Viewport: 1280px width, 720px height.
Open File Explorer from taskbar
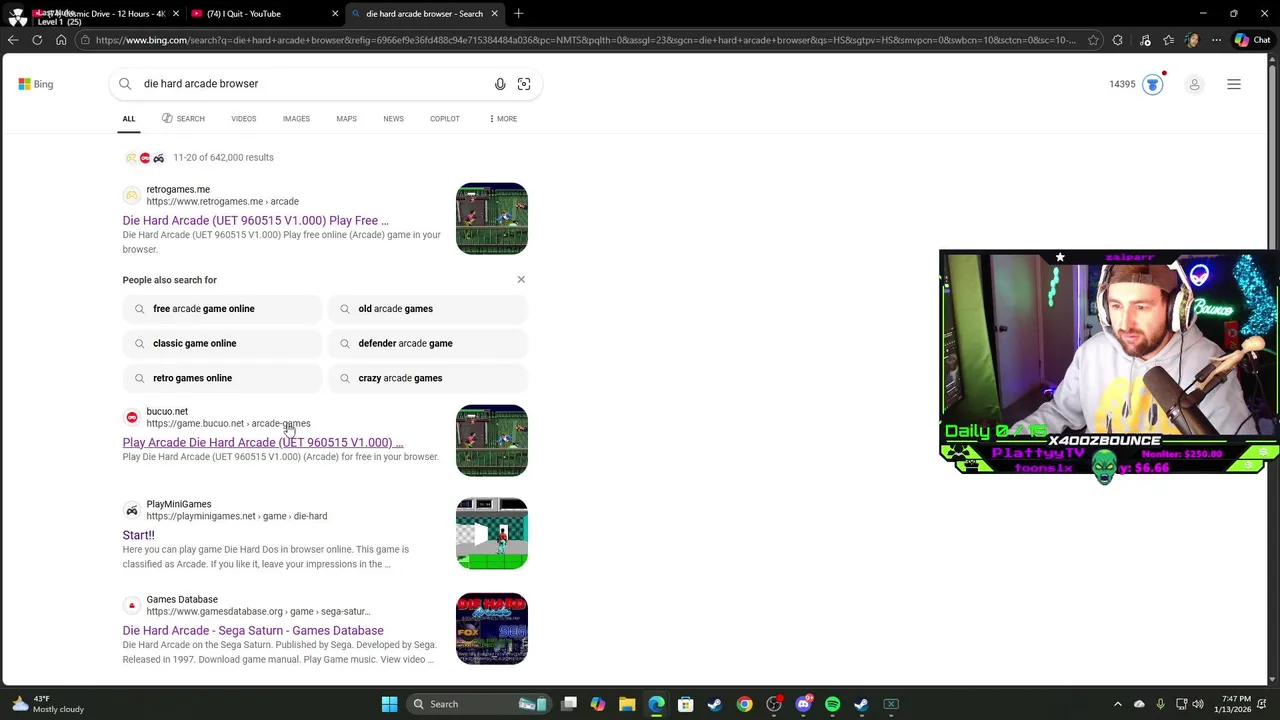coord(627,704)
